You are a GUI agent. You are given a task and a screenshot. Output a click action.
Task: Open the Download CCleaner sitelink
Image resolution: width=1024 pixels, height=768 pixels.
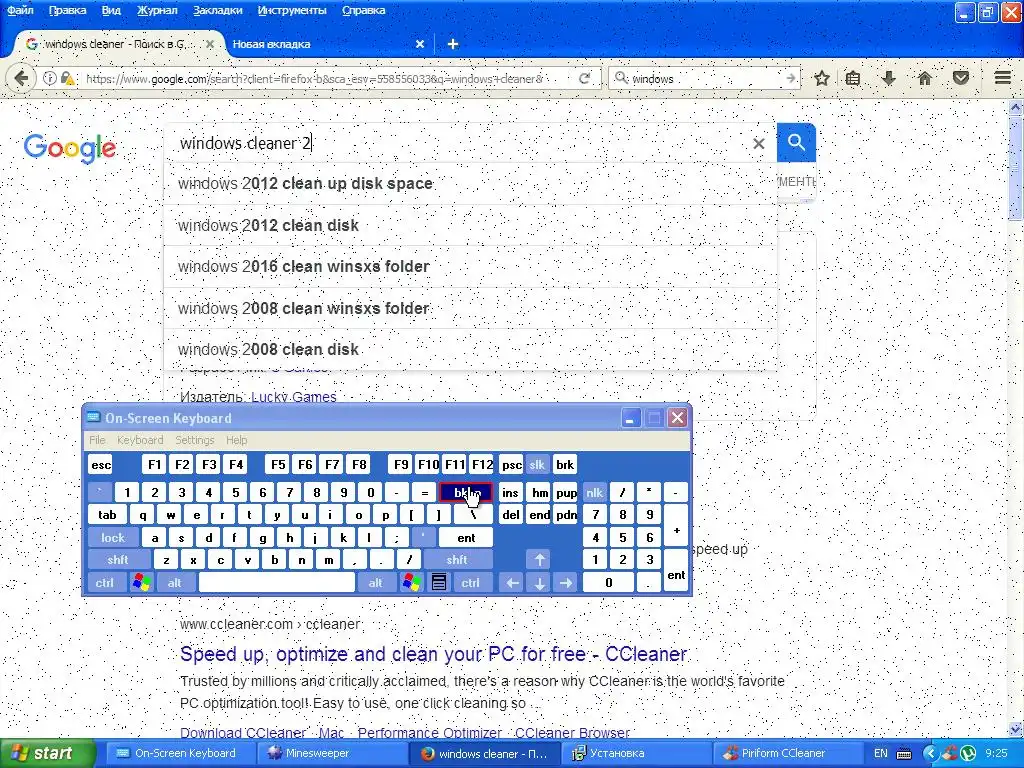pos(243,733)
